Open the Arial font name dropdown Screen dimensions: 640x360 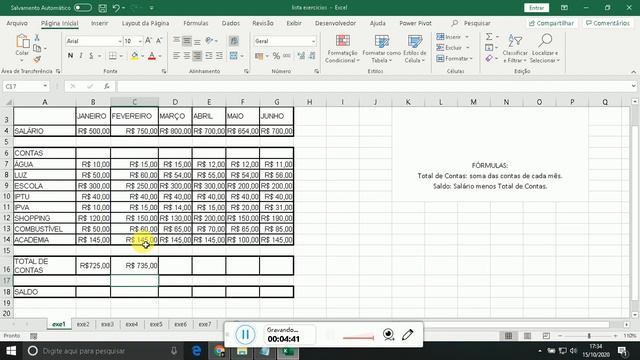coord(120,41)
